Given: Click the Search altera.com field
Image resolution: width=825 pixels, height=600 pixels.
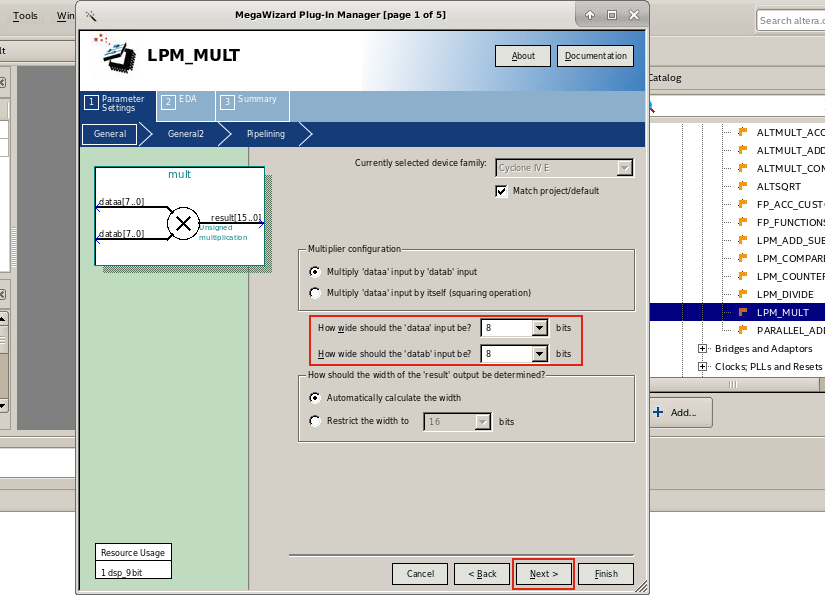Looking at the screenshot, I should tap(791, 21).
